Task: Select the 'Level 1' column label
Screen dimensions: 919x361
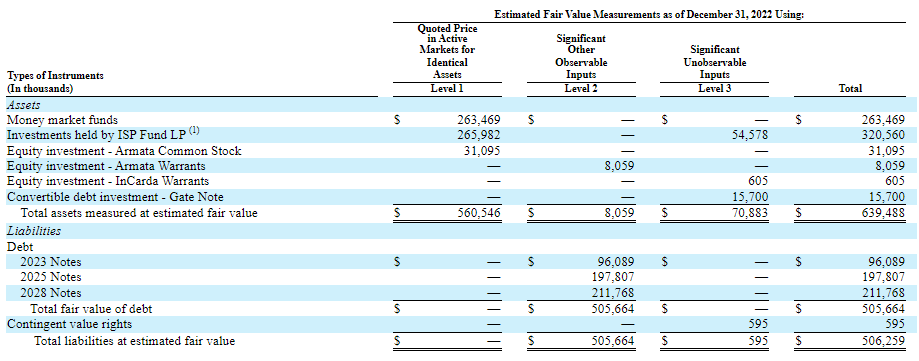Action: pyautogui.click(x=447, y=88)
